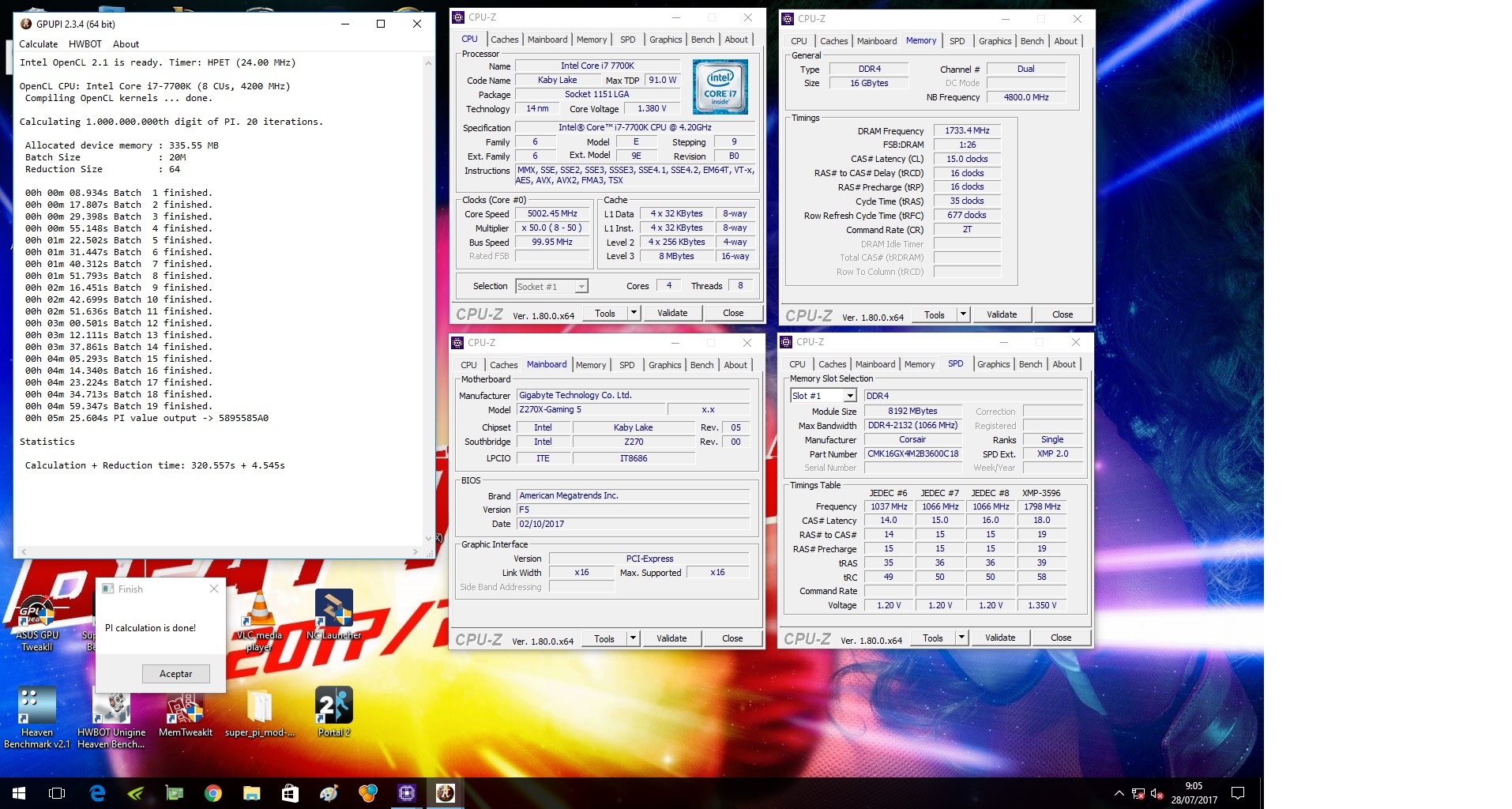This screenshot has width=1512, height=809.
Task: Expand Tools dropdown arrow in Memory tab window
Action: pos(963,314)
